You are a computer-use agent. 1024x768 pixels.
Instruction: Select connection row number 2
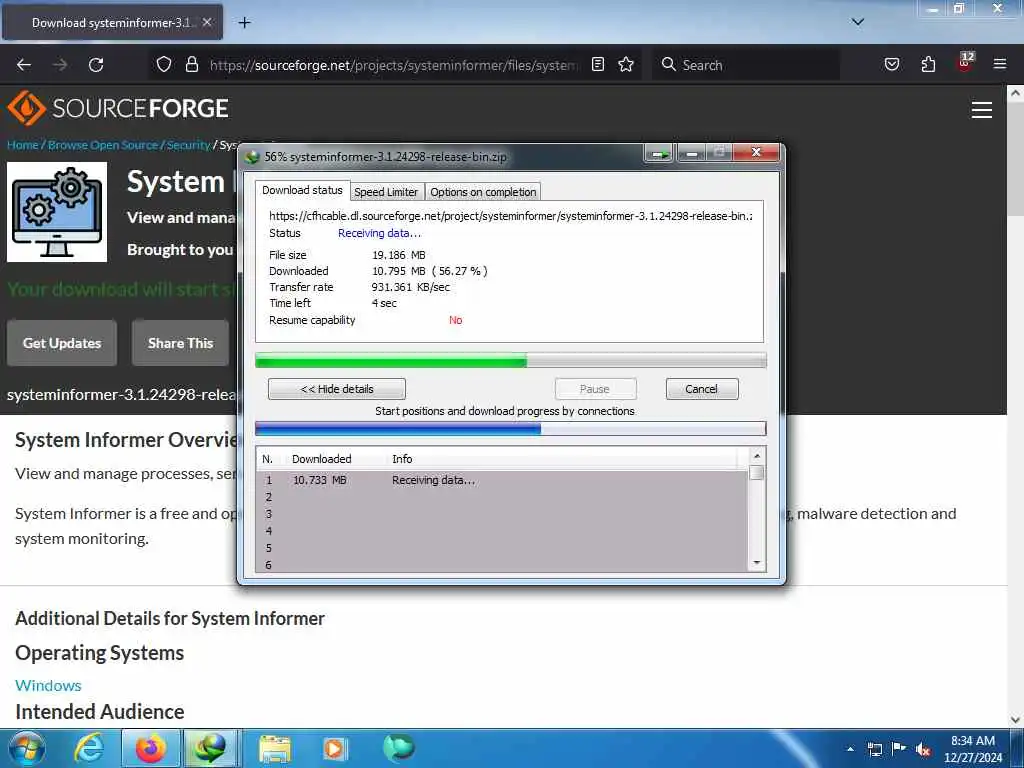(x=502, y=497)
